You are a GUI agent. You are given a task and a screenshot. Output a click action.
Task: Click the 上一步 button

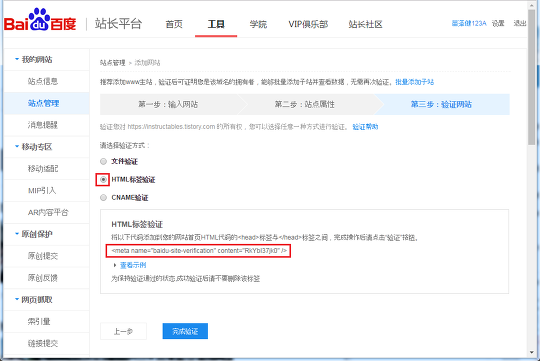(123, 331)
